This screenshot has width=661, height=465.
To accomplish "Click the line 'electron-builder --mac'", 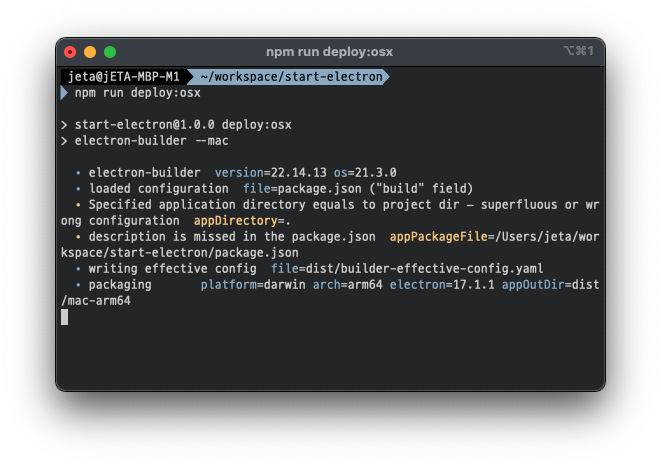I will click(151, 141).
